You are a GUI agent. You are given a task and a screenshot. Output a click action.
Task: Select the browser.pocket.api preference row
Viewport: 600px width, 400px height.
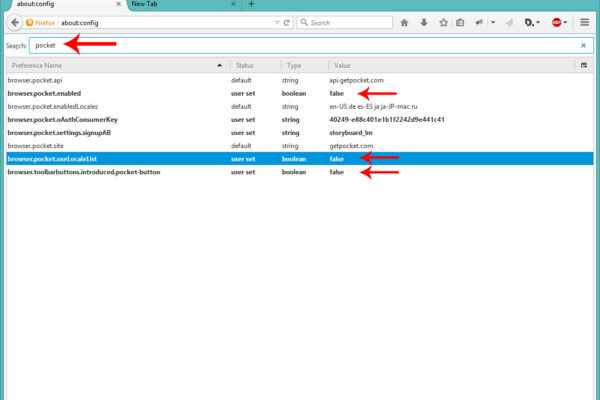point(300,80)
